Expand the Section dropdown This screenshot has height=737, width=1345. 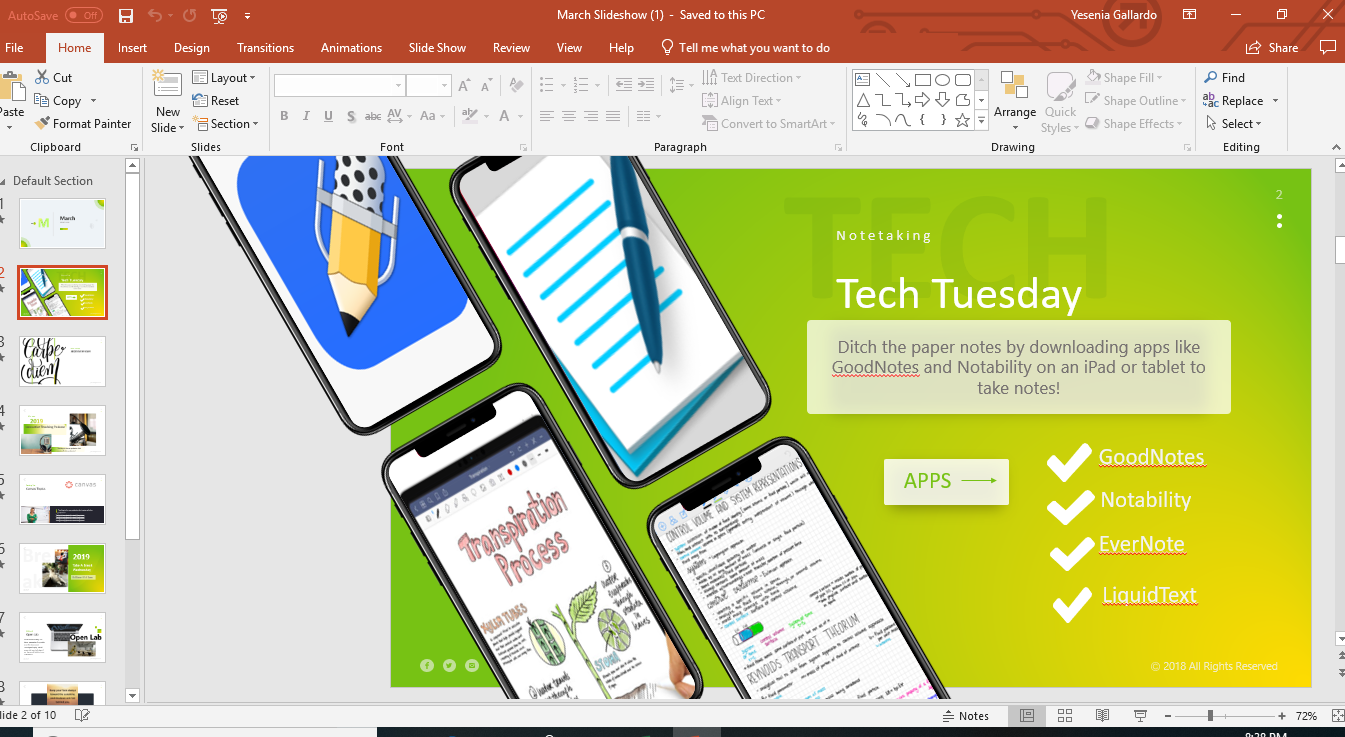[x=225, y=124]
